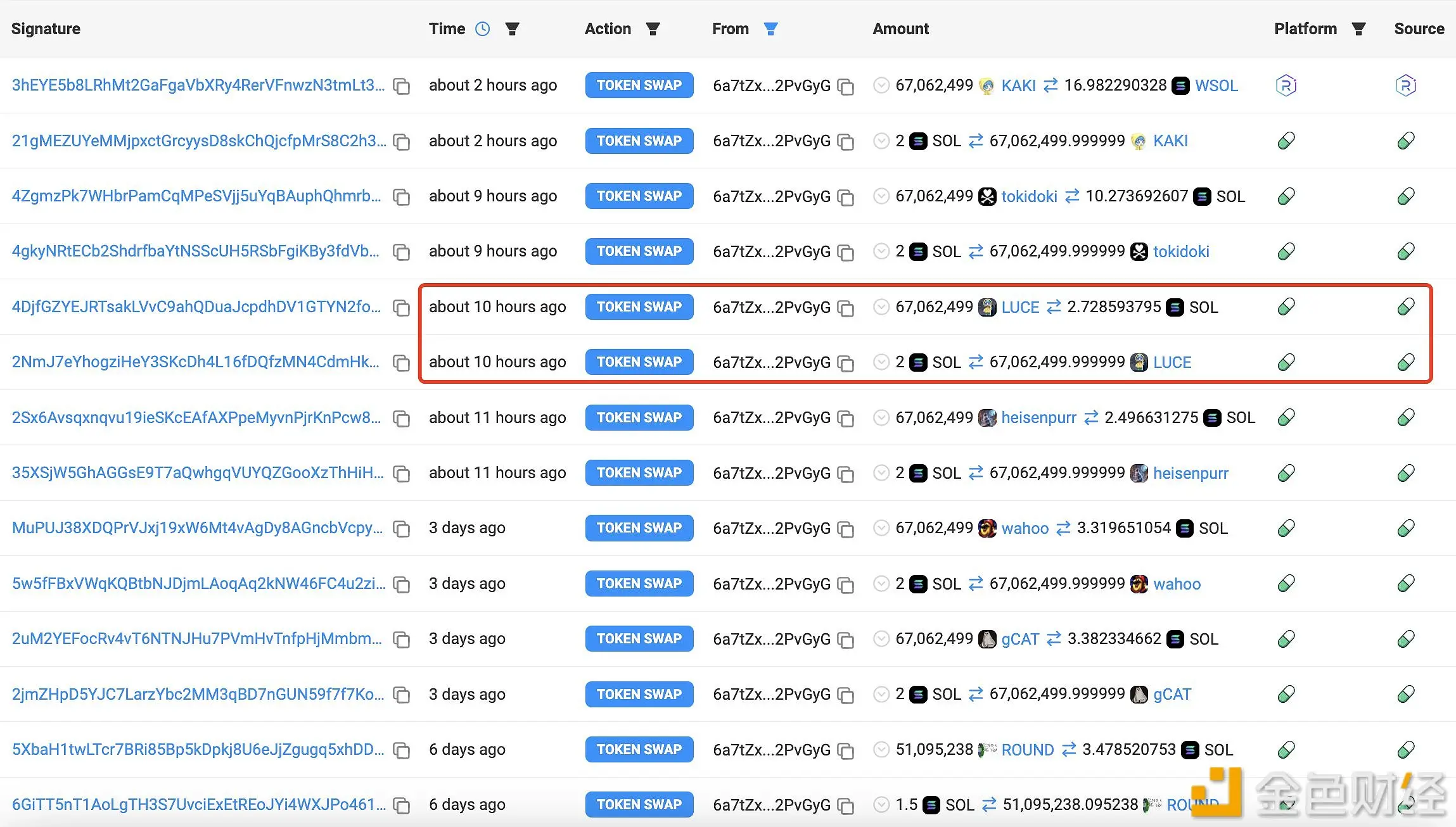Open the WSOL token link
Viewport: 1456px width, 827px height.
click(x=1216, y=85)
